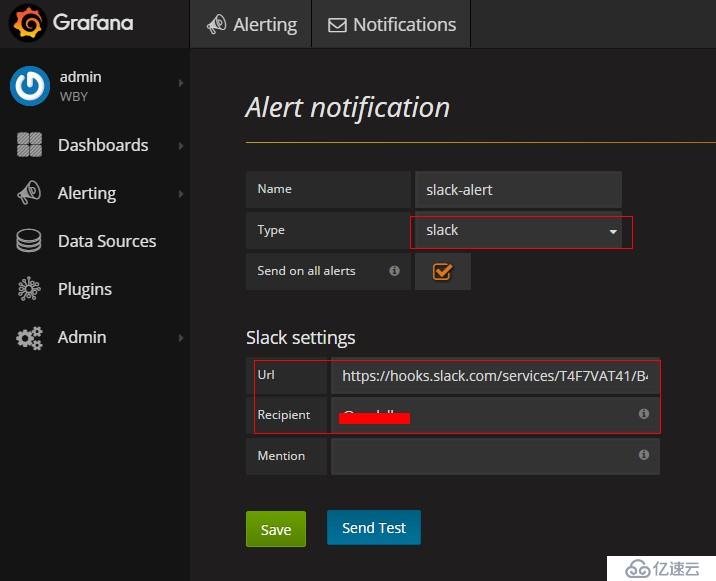The width and height of the screenshot is (716, 581).
Task: Click the Admin gears icon
Action: [30, 338]
